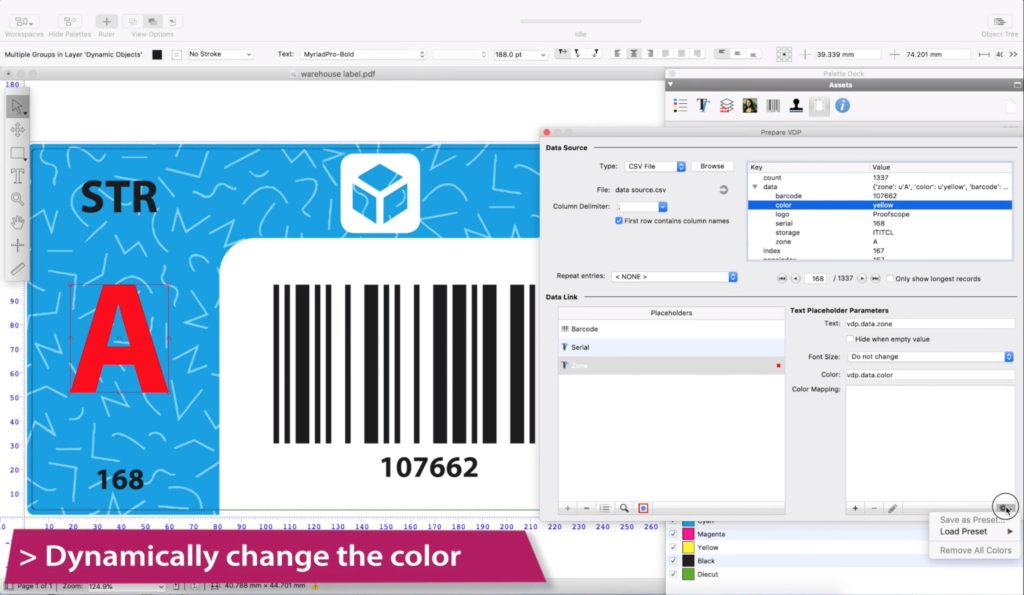Search placeholders with the magnifier icon
1024x595 pixels.
pos(624,508)
